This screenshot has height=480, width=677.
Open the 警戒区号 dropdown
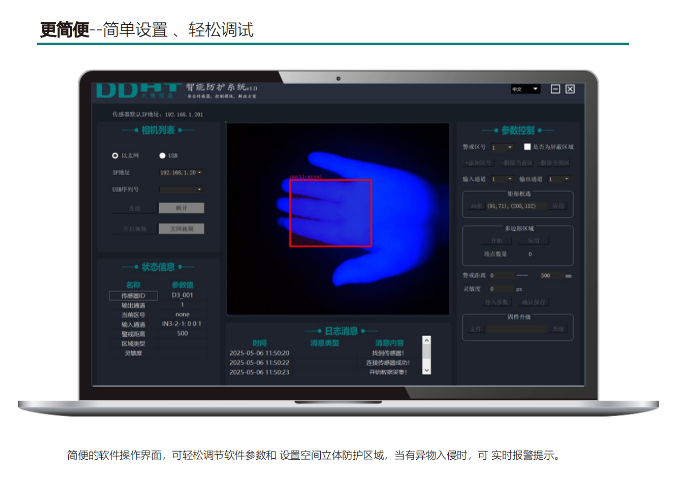501,147
